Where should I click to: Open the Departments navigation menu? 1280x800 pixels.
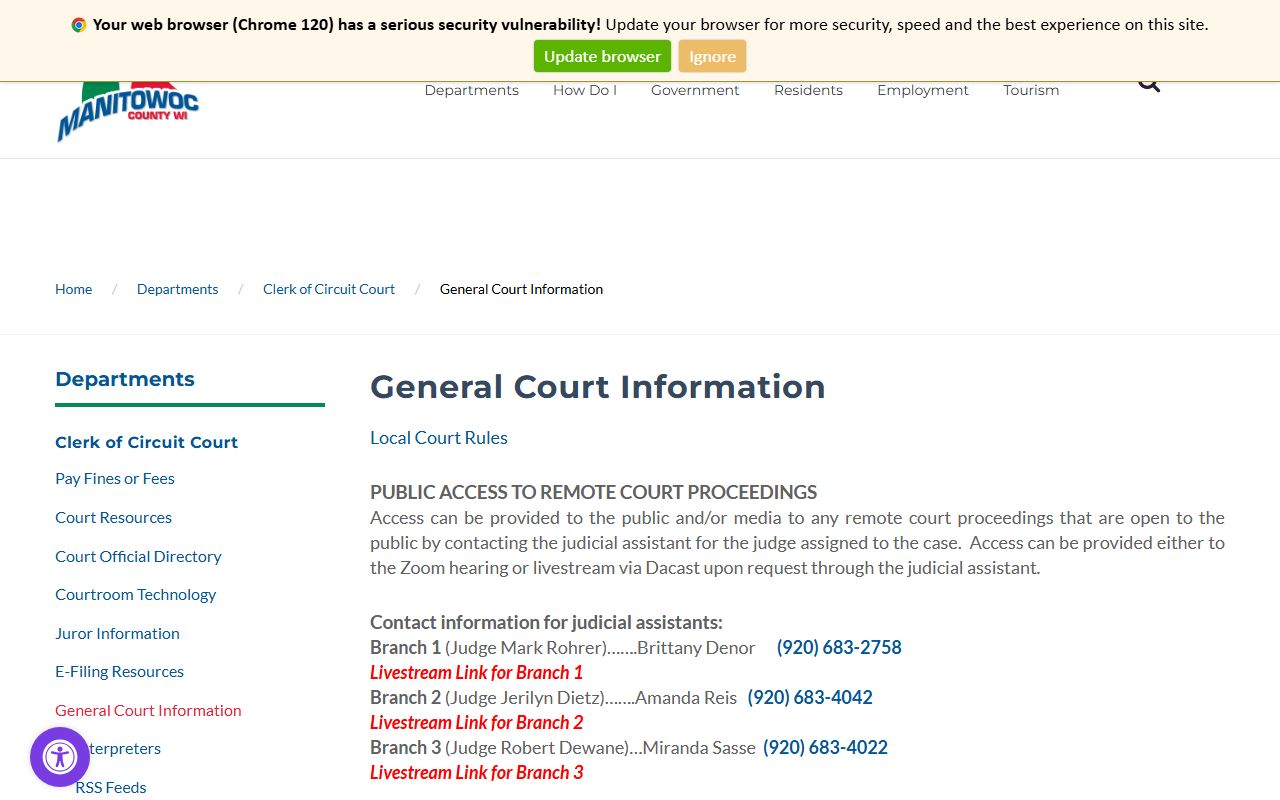coord(472,90)
